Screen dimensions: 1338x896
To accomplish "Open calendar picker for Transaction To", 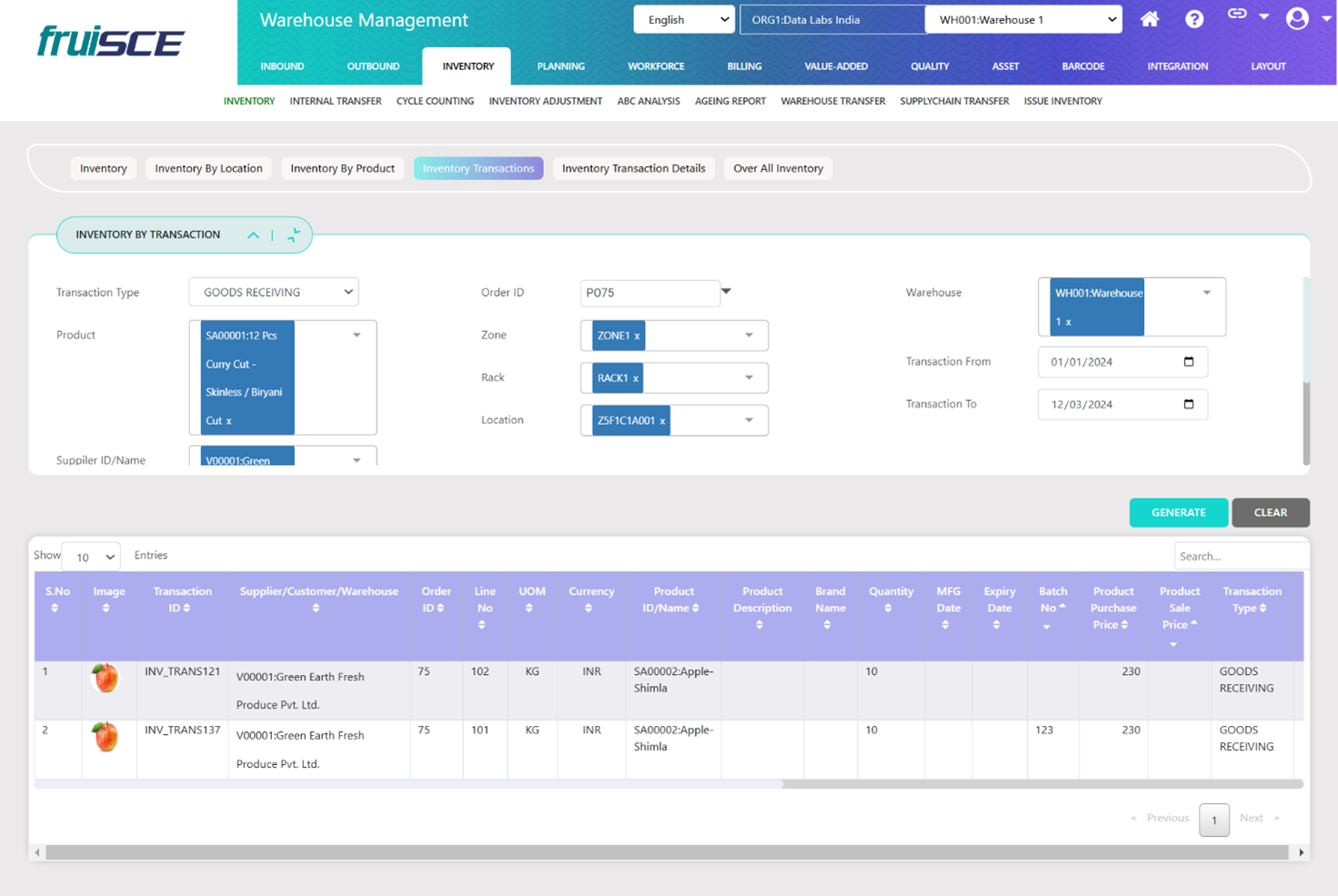I will [1188, 404].
